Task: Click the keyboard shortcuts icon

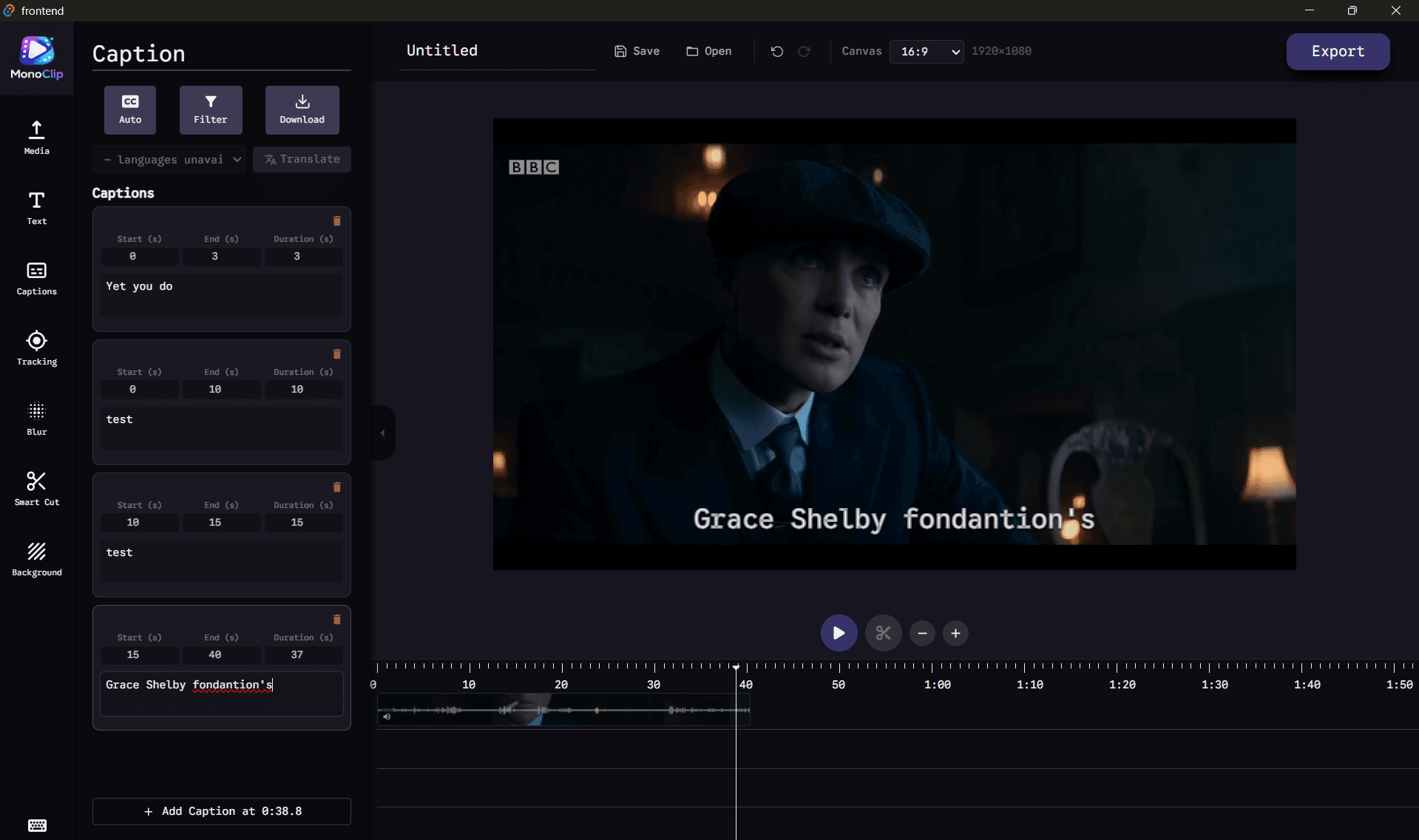Action: click(x=37, y=825)
